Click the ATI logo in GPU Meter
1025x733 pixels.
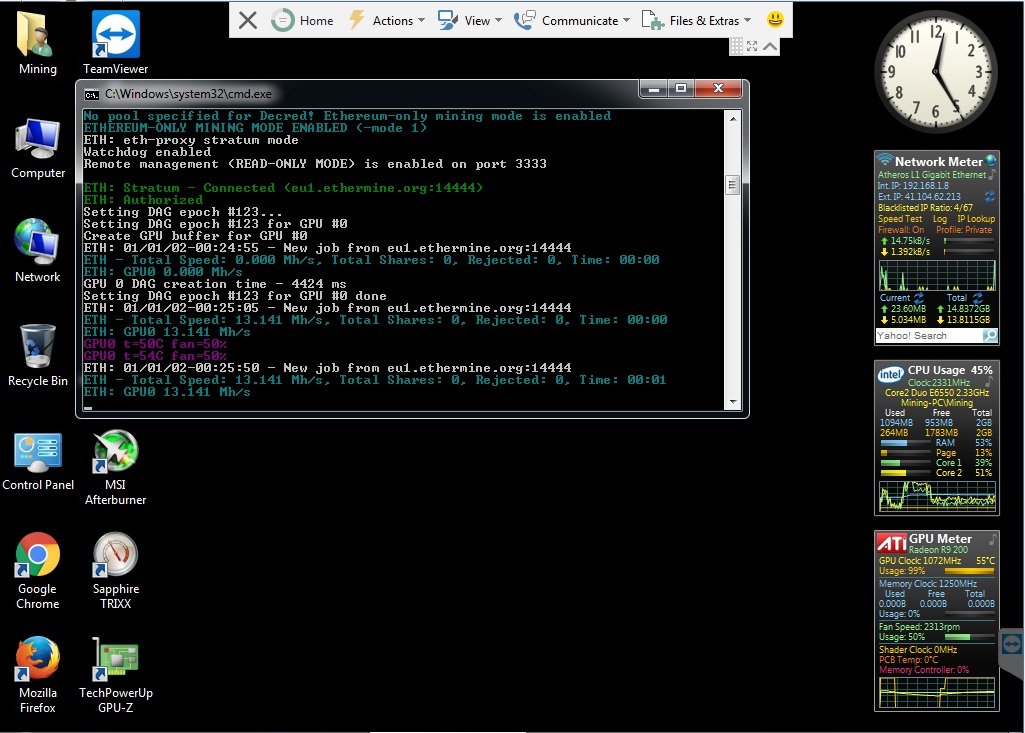[892, 542]
